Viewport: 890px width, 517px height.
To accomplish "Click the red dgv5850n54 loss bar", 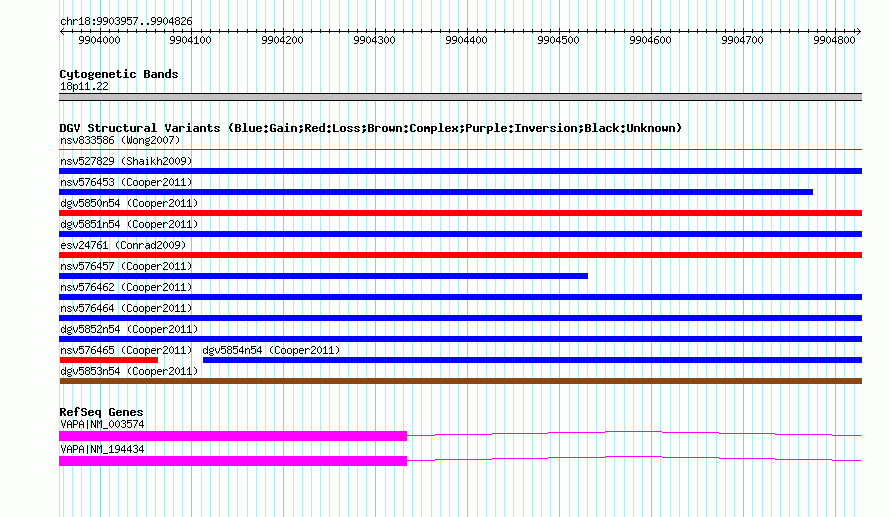I will [x=460, y=213].
